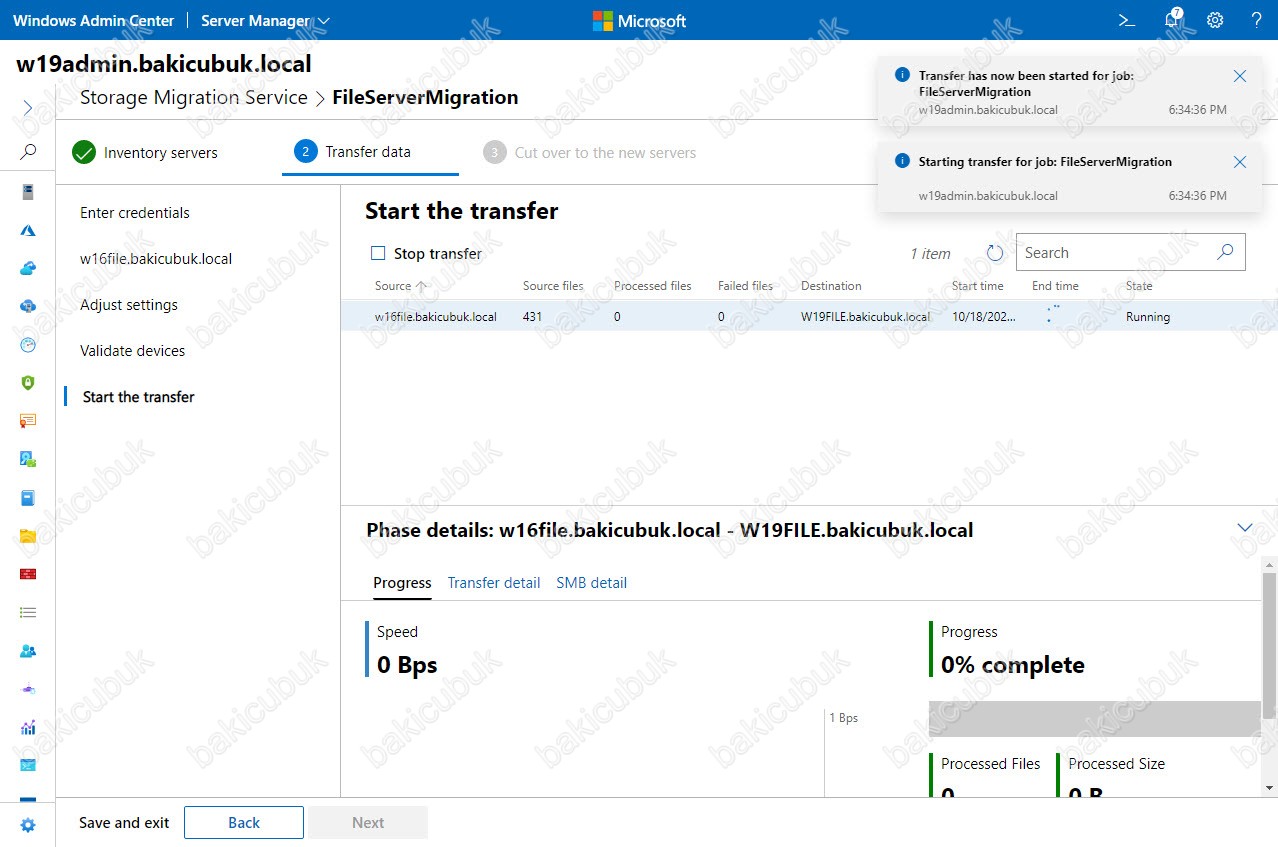Dismiss the 'Starting transfer for job' notification
Image resolution: width=1278 pixels, height=847 pixels.
pos(1240,162)
